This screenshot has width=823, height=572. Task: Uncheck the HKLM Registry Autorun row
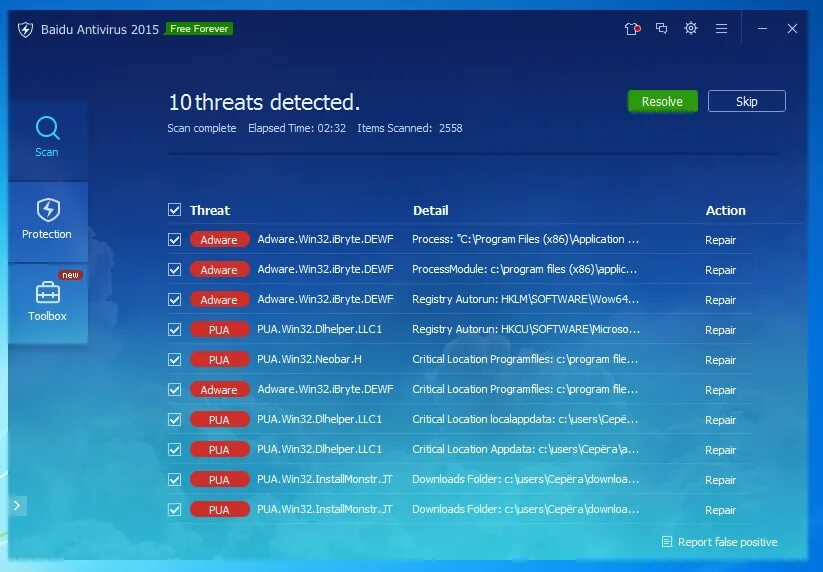click(x=174, y=300)
